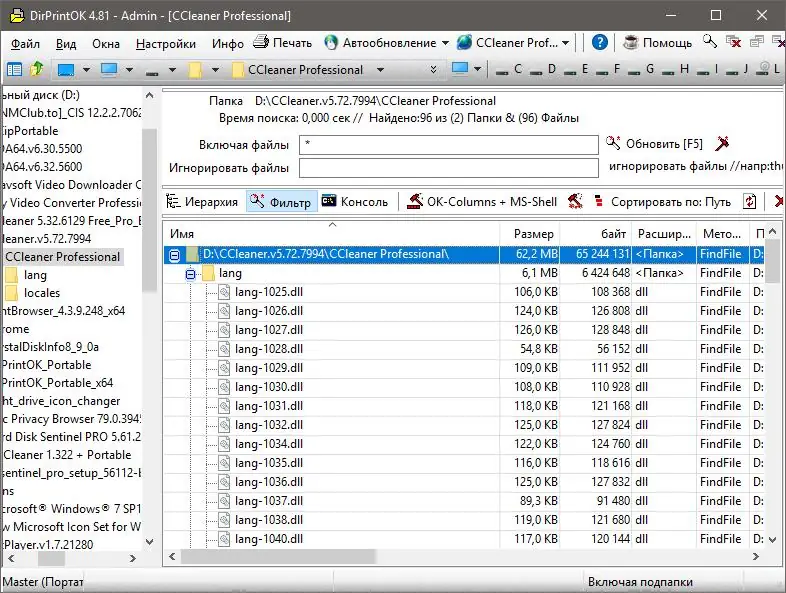Image resolution: width=786 pixels, height=593 pixels.
Task: Click the red pin icon next to Обновить
Action: (722, 143)
